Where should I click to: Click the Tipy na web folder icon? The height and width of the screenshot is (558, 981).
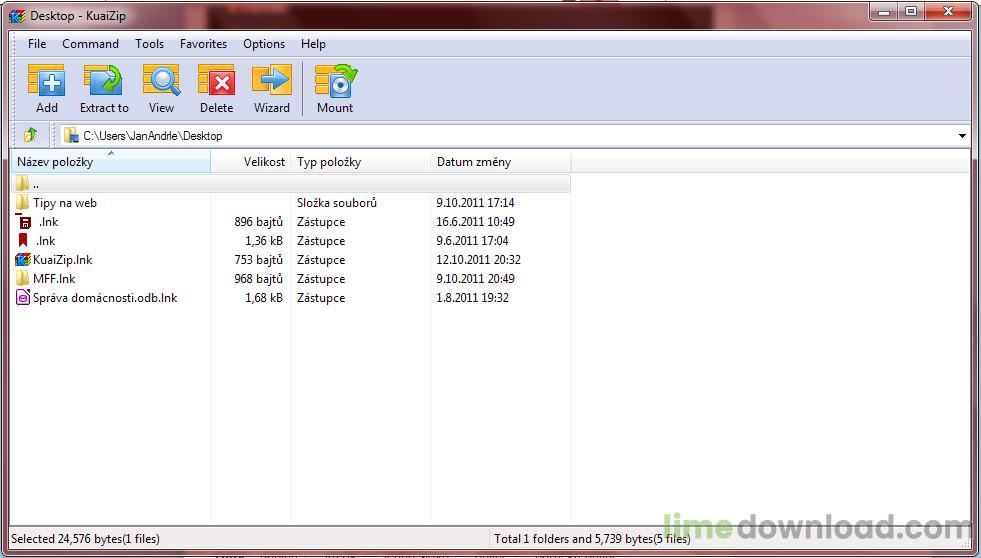click(23, 202)
